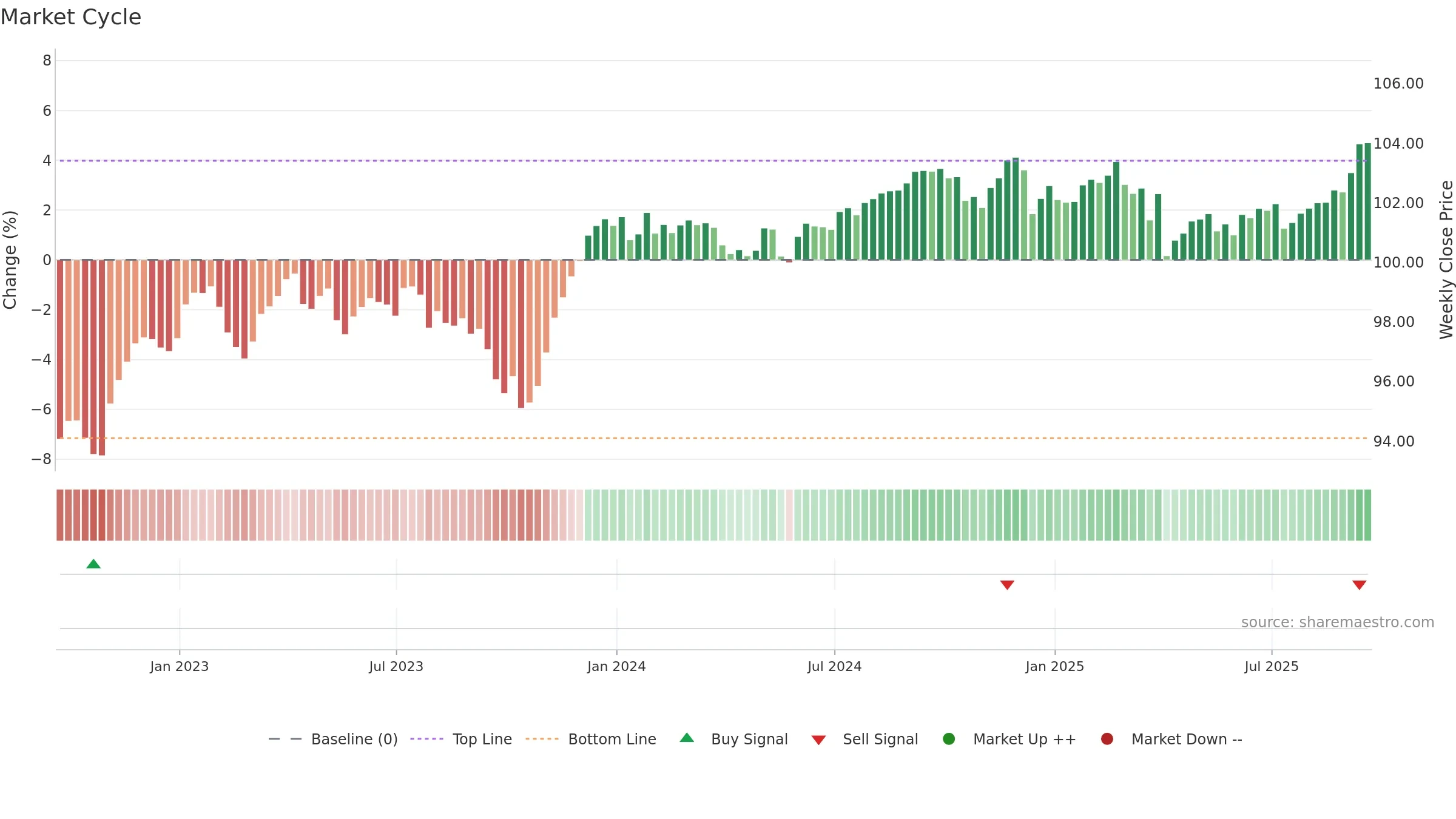Click the source: sharemaestro.com text
The height and width of the screenshot is (819, 1456).
[x=1338, y=622]
